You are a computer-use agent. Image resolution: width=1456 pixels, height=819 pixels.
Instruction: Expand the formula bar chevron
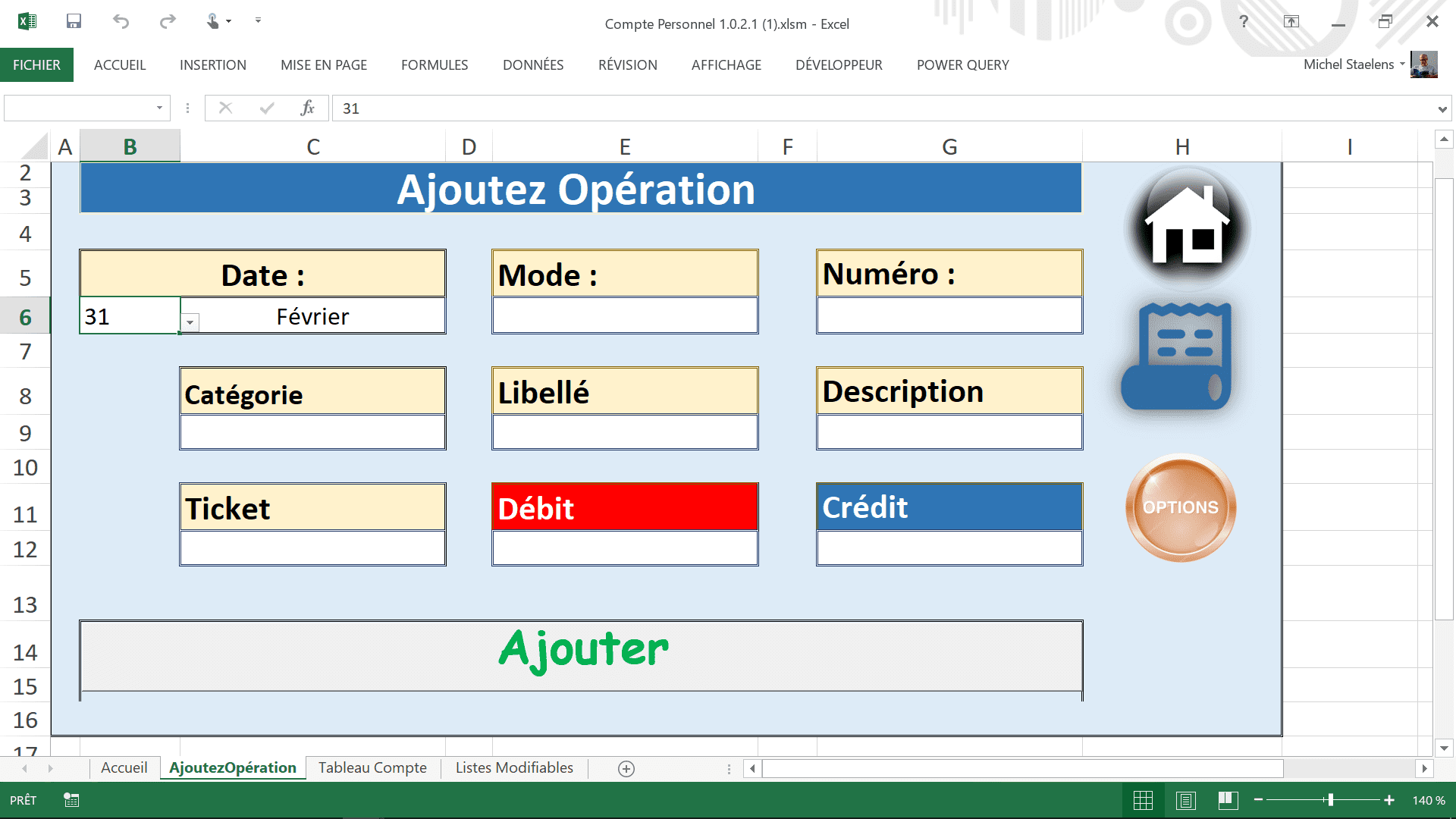point(1442,109)
